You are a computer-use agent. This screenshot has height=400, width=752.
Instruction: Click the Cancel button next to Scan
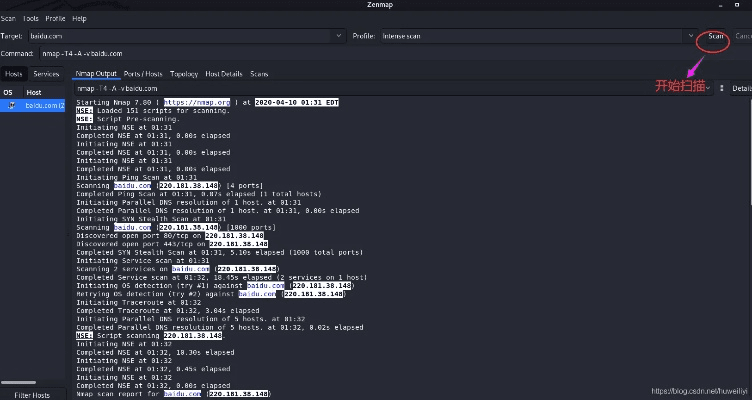pyautogui.click(x=743, y=36)
